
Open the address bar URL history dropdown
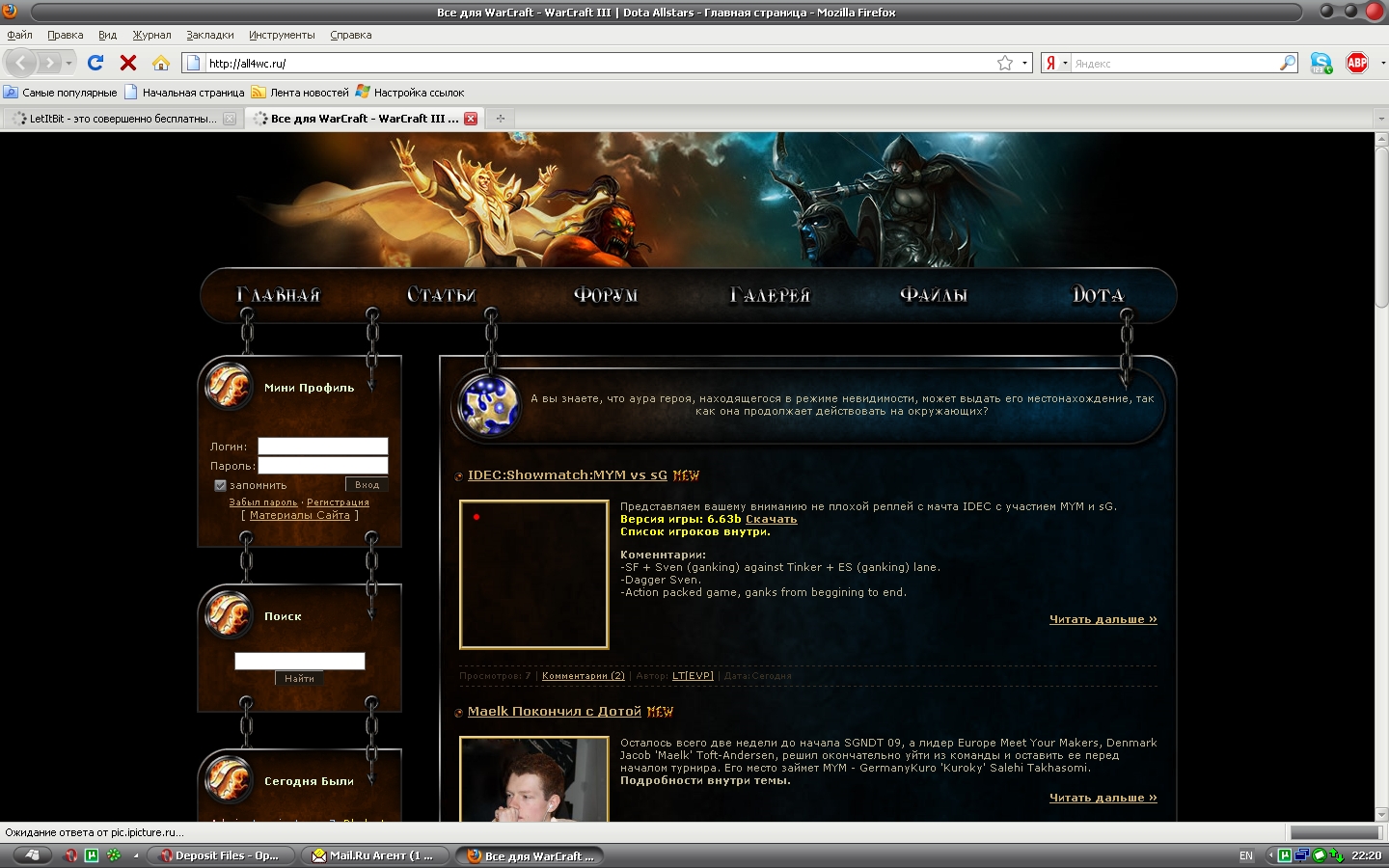point(1024,64)
